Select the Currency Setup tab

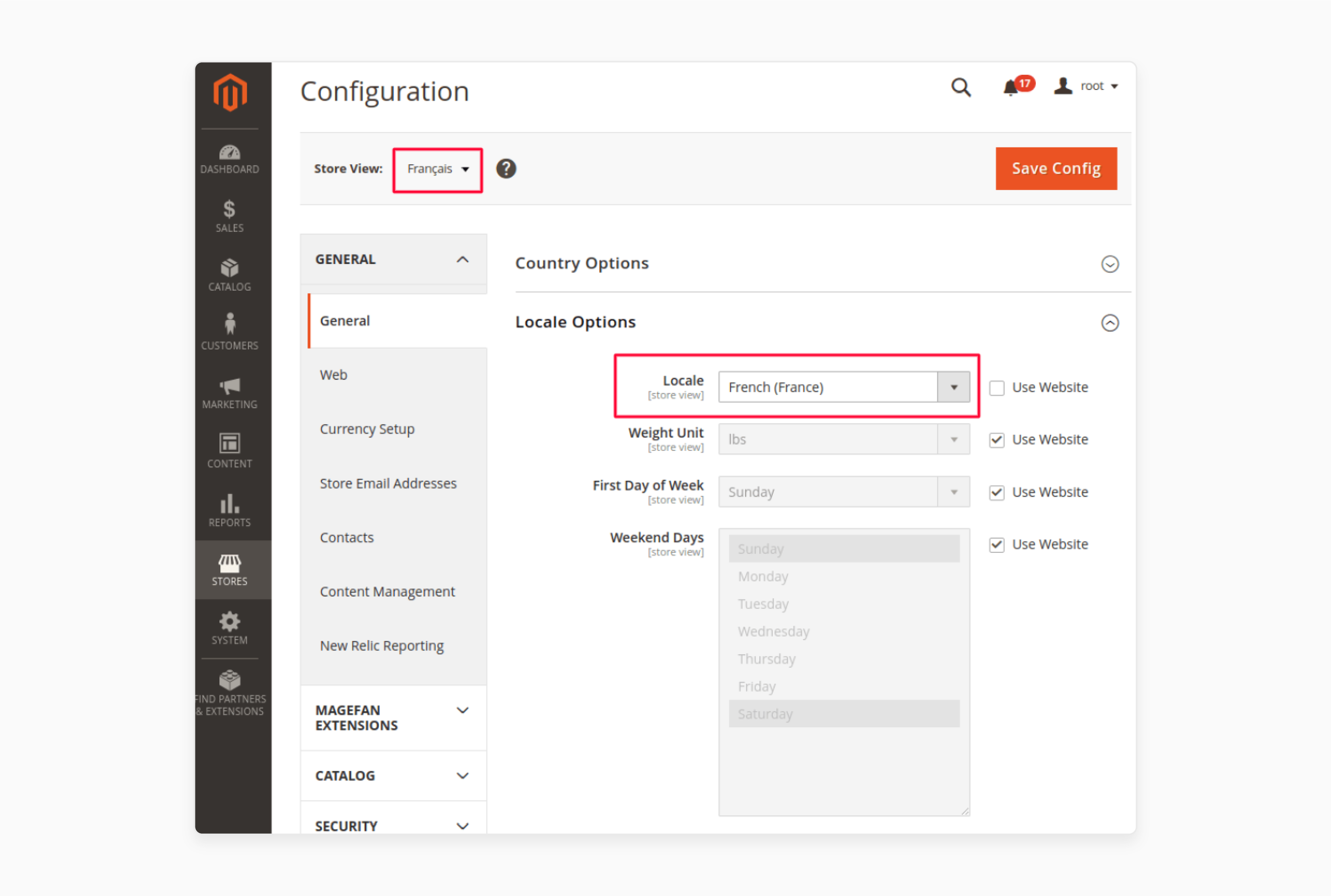397,429
